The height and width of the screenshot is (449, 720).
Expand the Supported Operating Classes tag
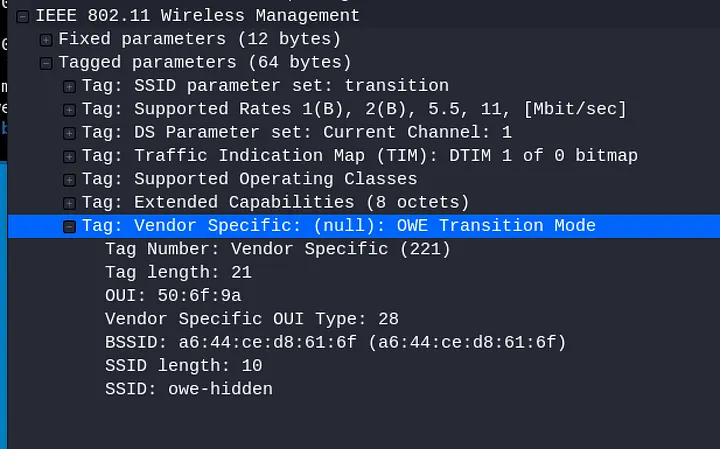(x=69, y=180)
